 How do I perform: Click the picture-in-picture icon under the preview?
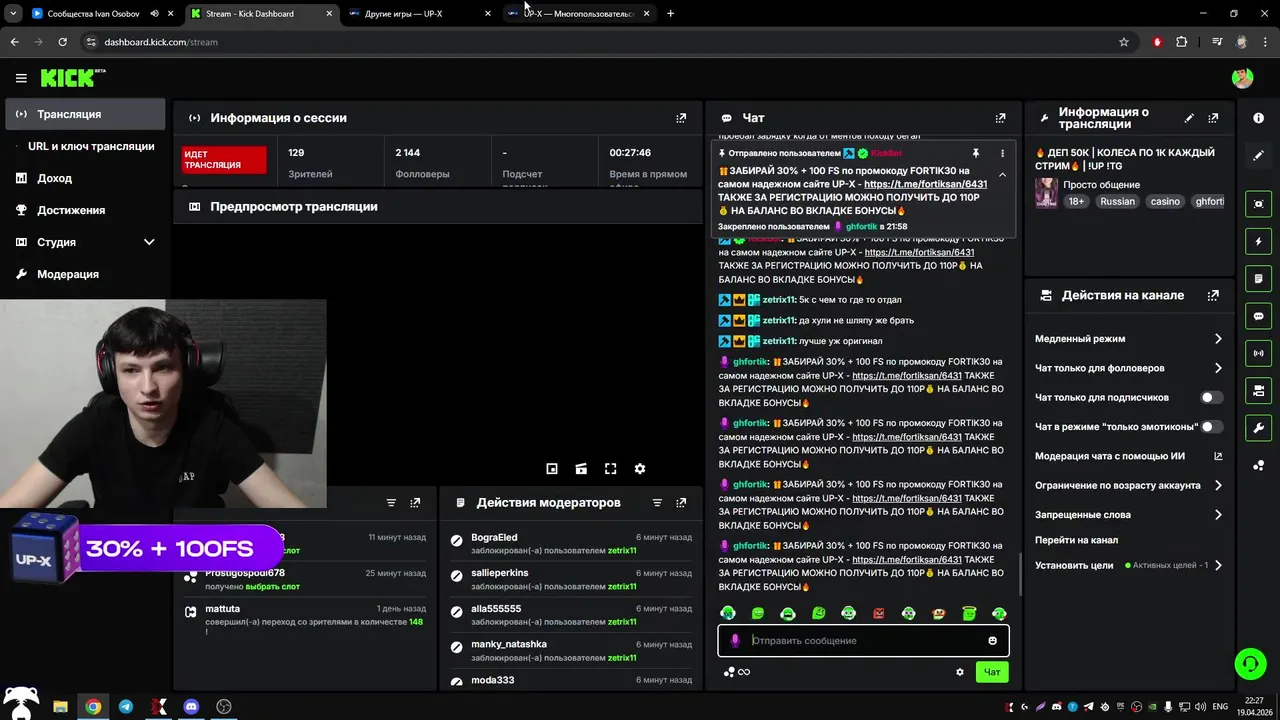click(x=552, y=468)
